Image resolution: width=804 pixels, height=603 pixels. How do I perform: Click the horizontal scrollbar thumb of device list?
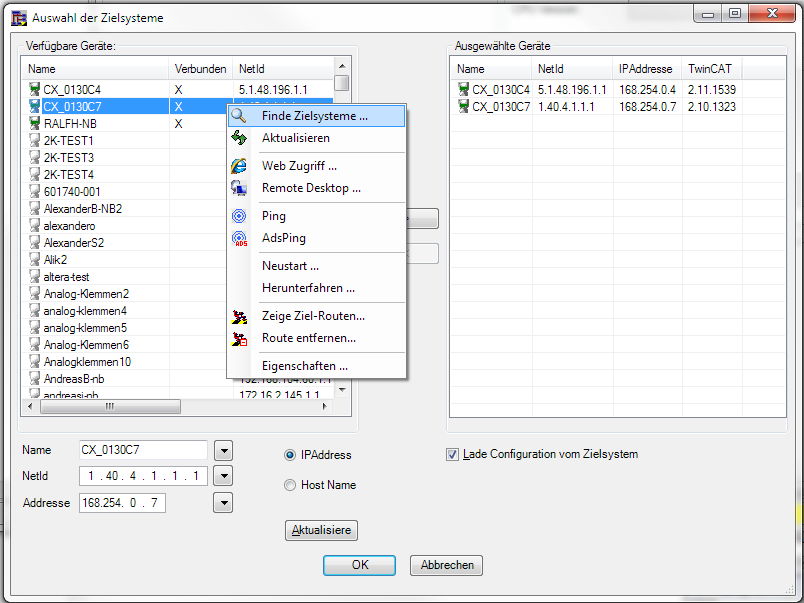110,406
